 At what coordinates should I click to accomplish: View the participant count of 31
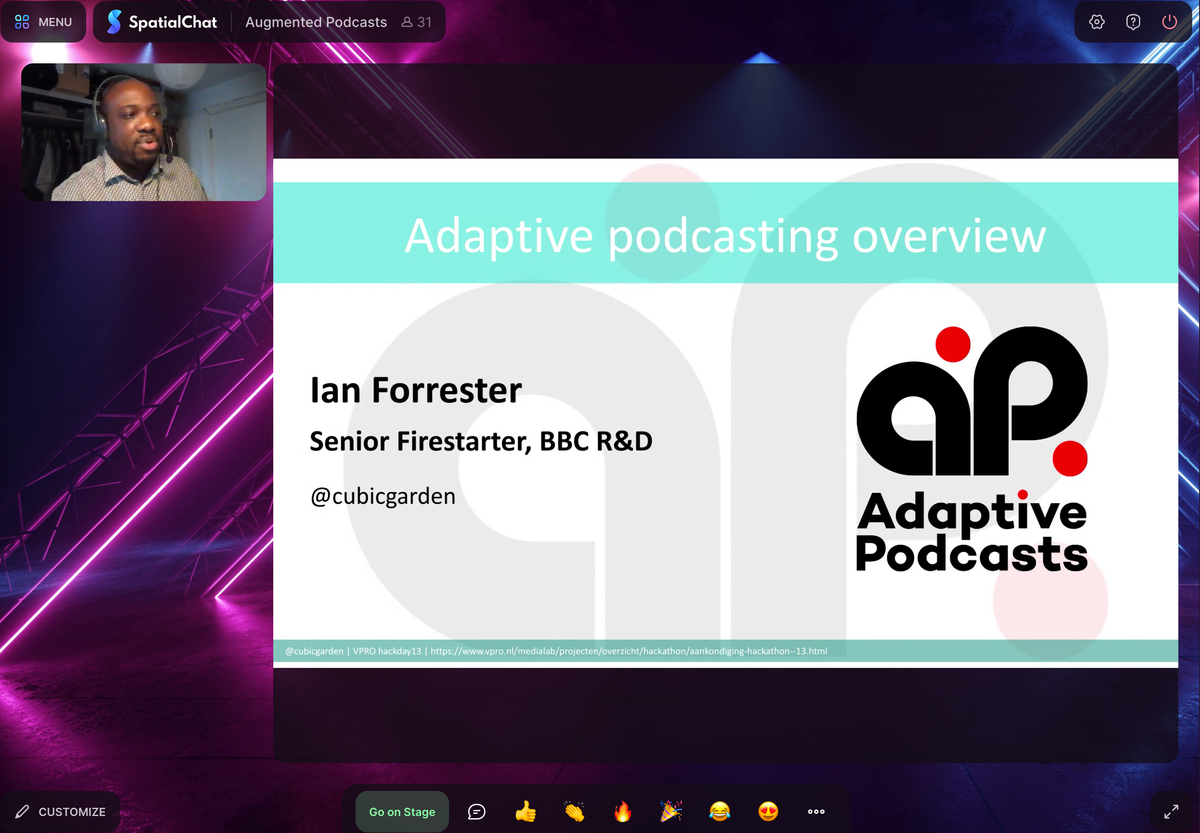click(416, 22)
